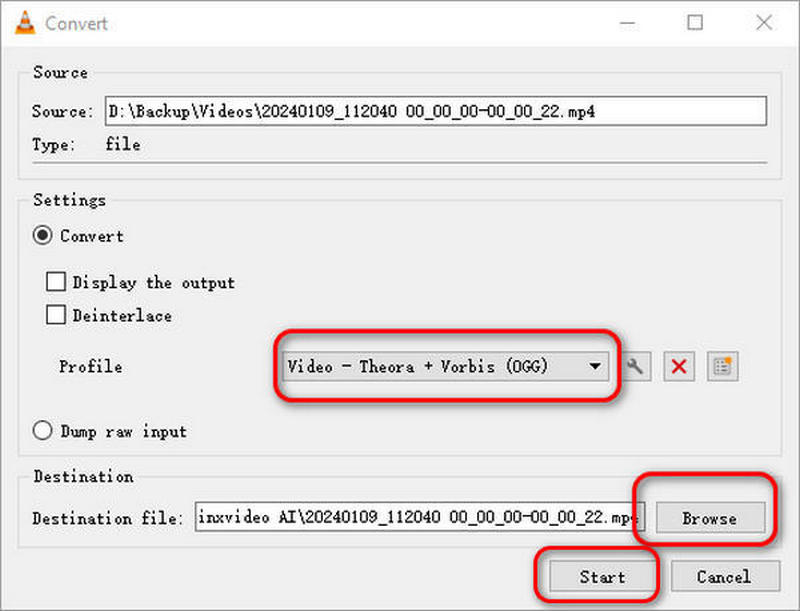
Task: Choose the Dump raw input option
Action: 43,431
